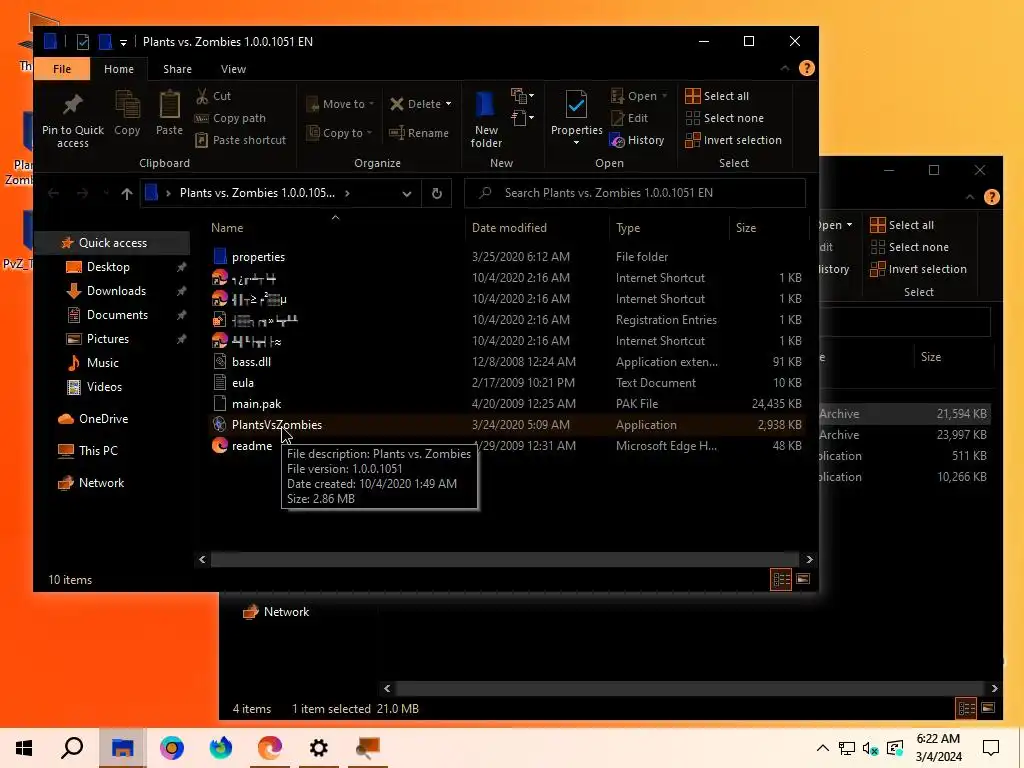
Task: Open Firefox from the taskbar
Action: [221, 748]
